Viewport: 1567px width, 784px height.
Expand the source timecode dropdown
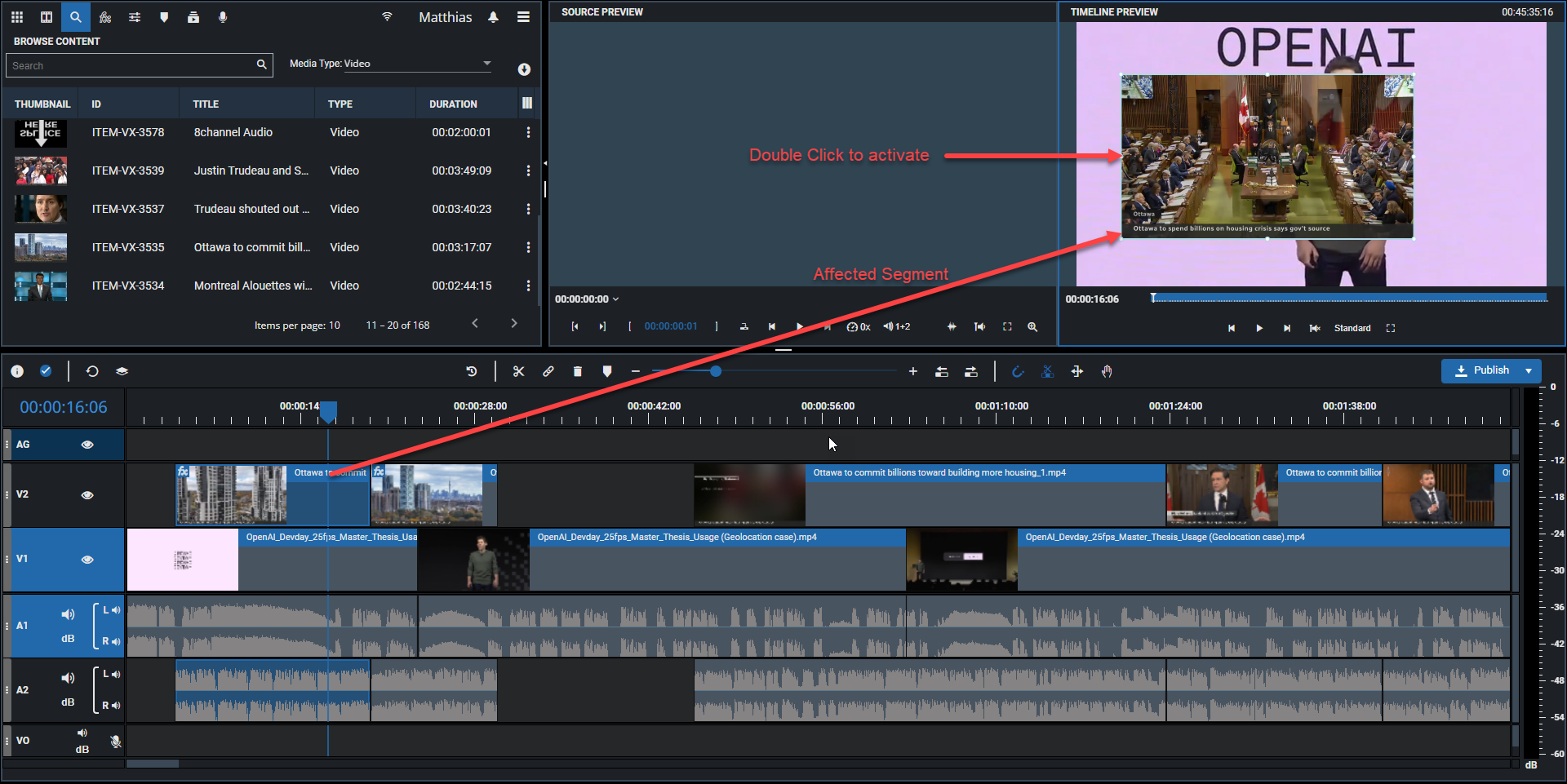tap(616, 299)
